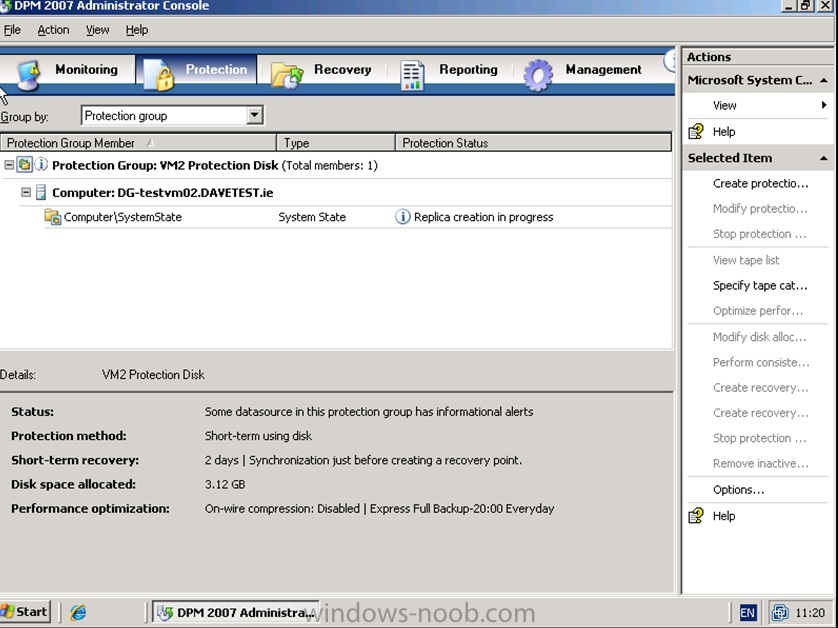Click the Start button
The height and width of the screenshot is (628, 838).
click(x=26, y=612)
